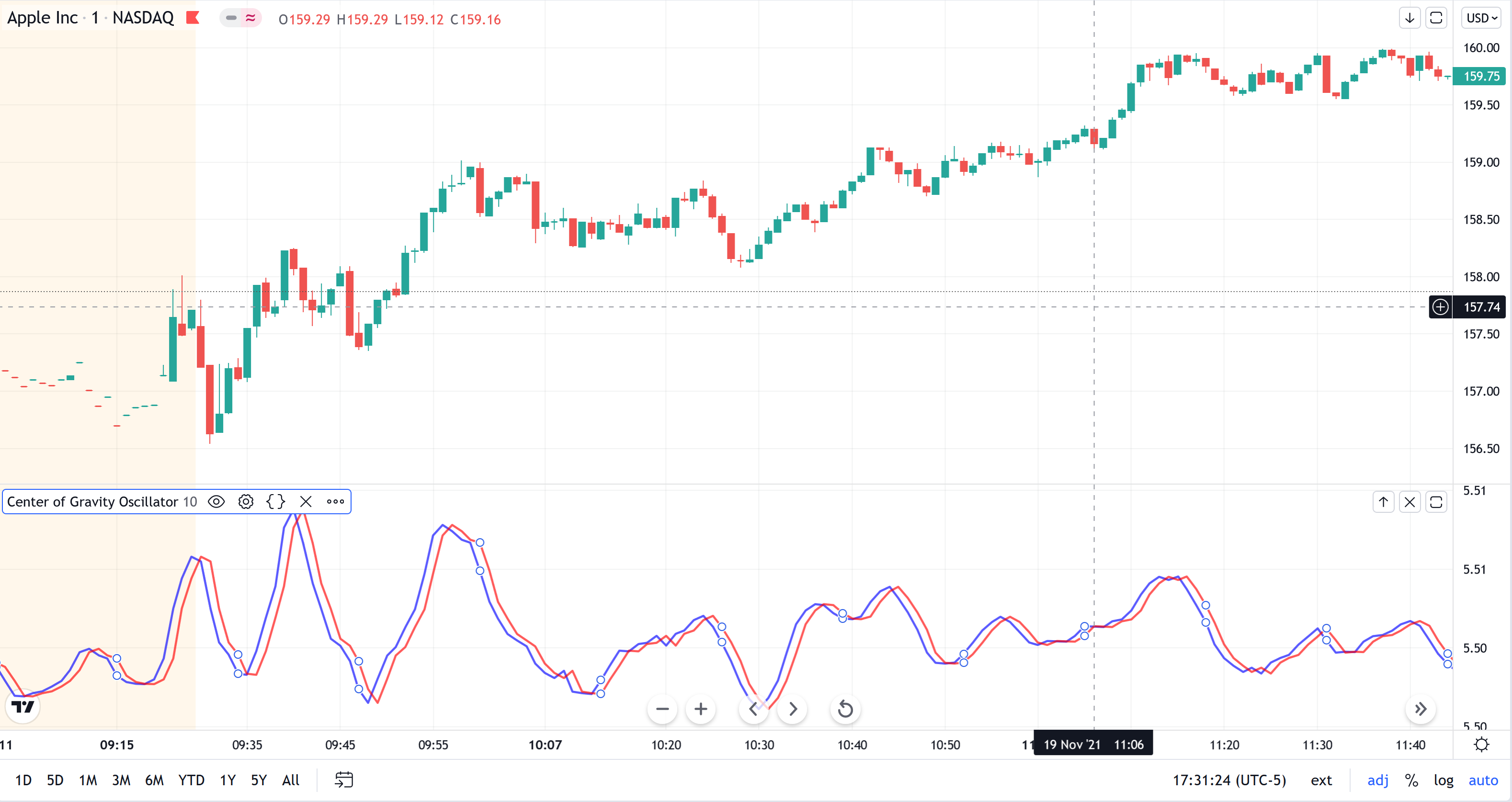The image size is (1512, 802).
Task: Click the close value C159.16
Action: pos(476,19)
